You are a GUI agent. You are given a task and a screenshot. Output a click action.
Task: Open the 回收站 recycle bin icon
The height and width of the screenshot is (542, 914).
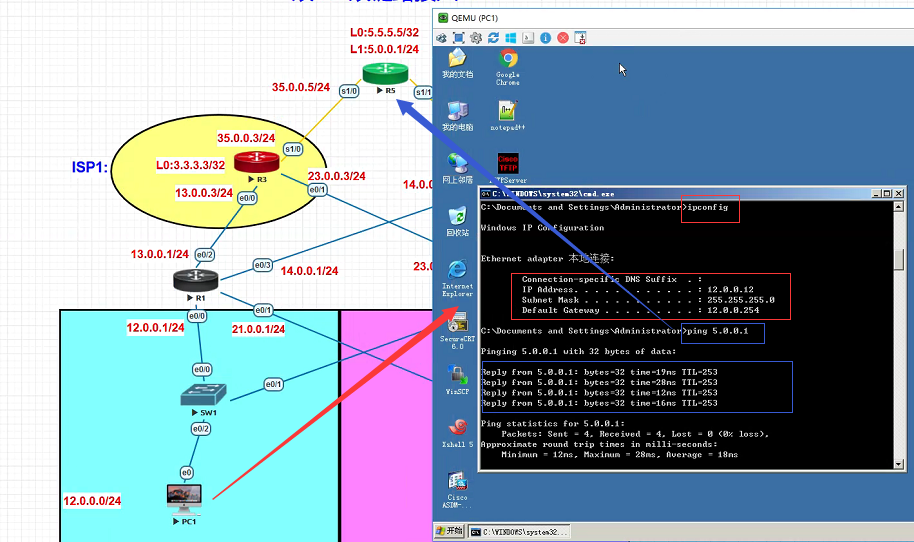458,221
